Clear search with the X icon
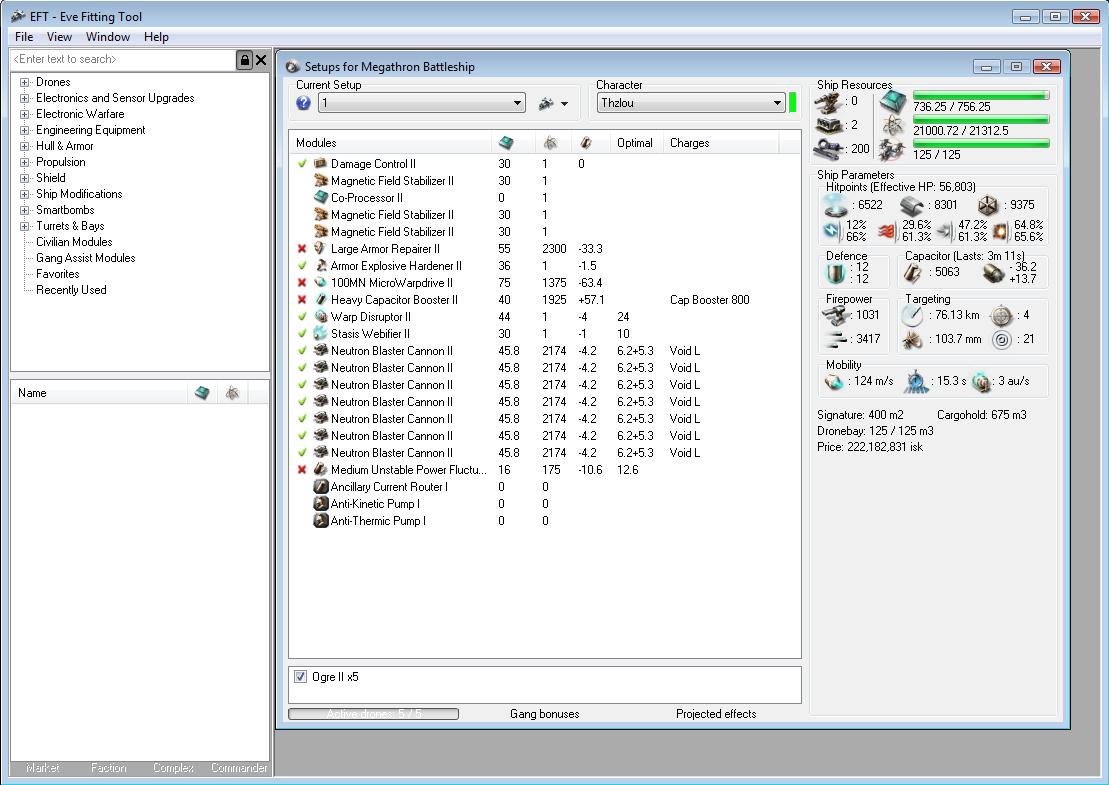Screen dimensions: 1109x785 [x=261, y=60]
